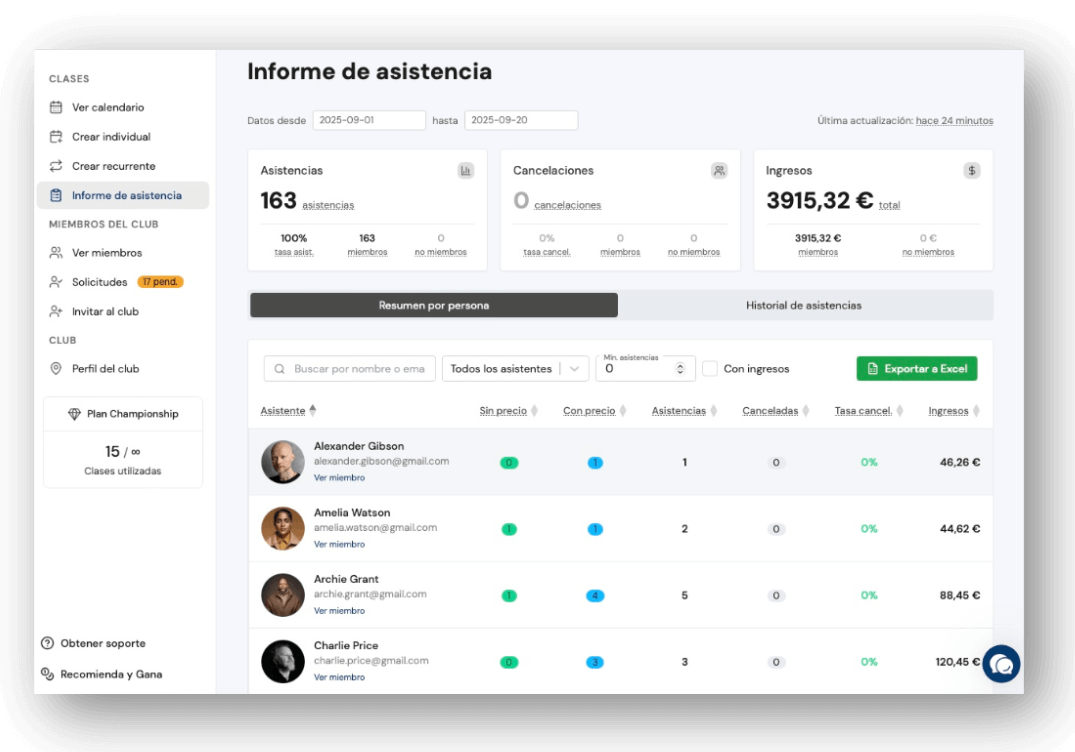1075x752 pixels.
Task: Enable the Con ingresos checkbox
Action: pos(710,369)
